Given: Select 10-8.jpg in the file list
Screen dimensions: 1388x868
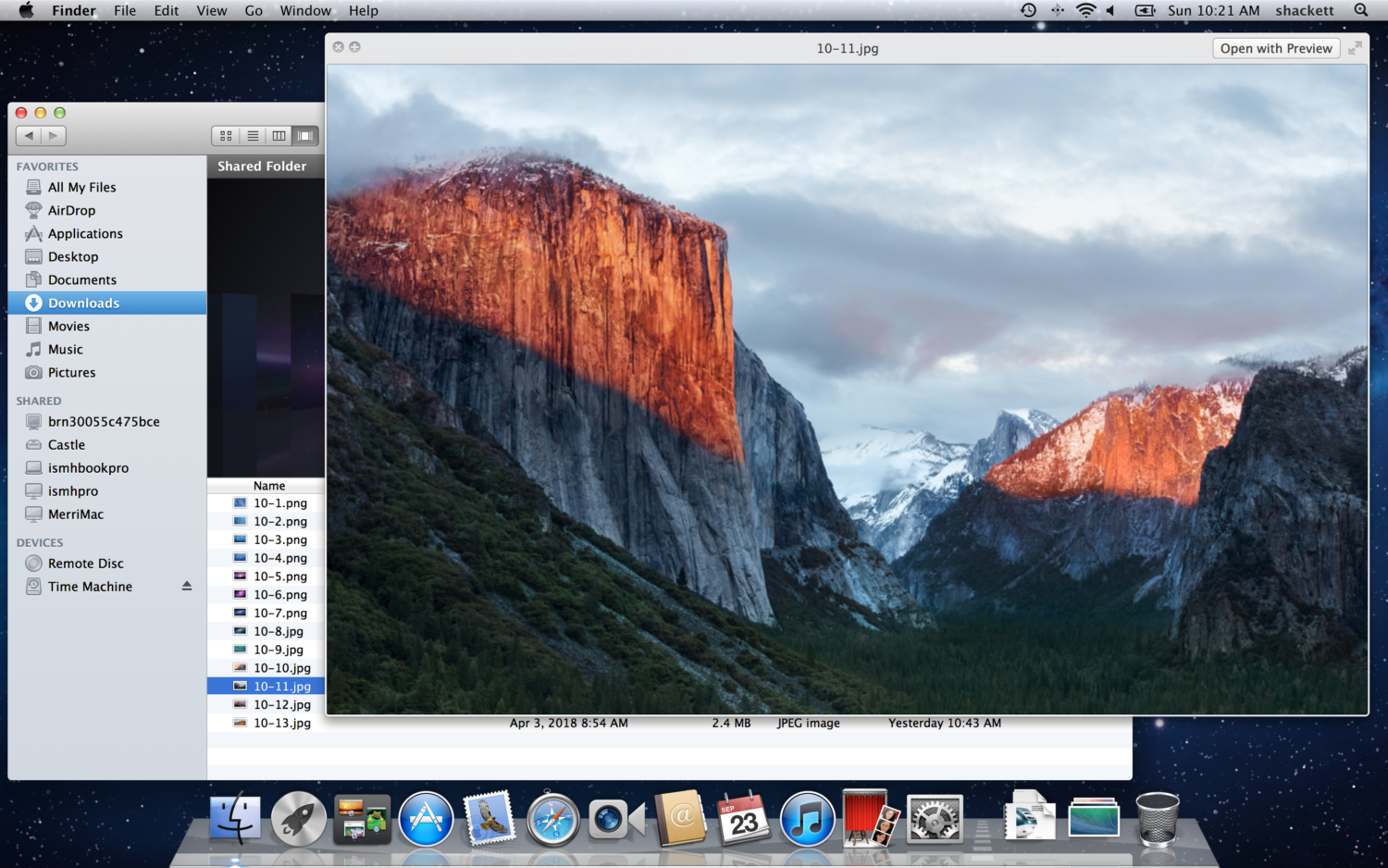Looking at the screenshot, I should [278, 631].
